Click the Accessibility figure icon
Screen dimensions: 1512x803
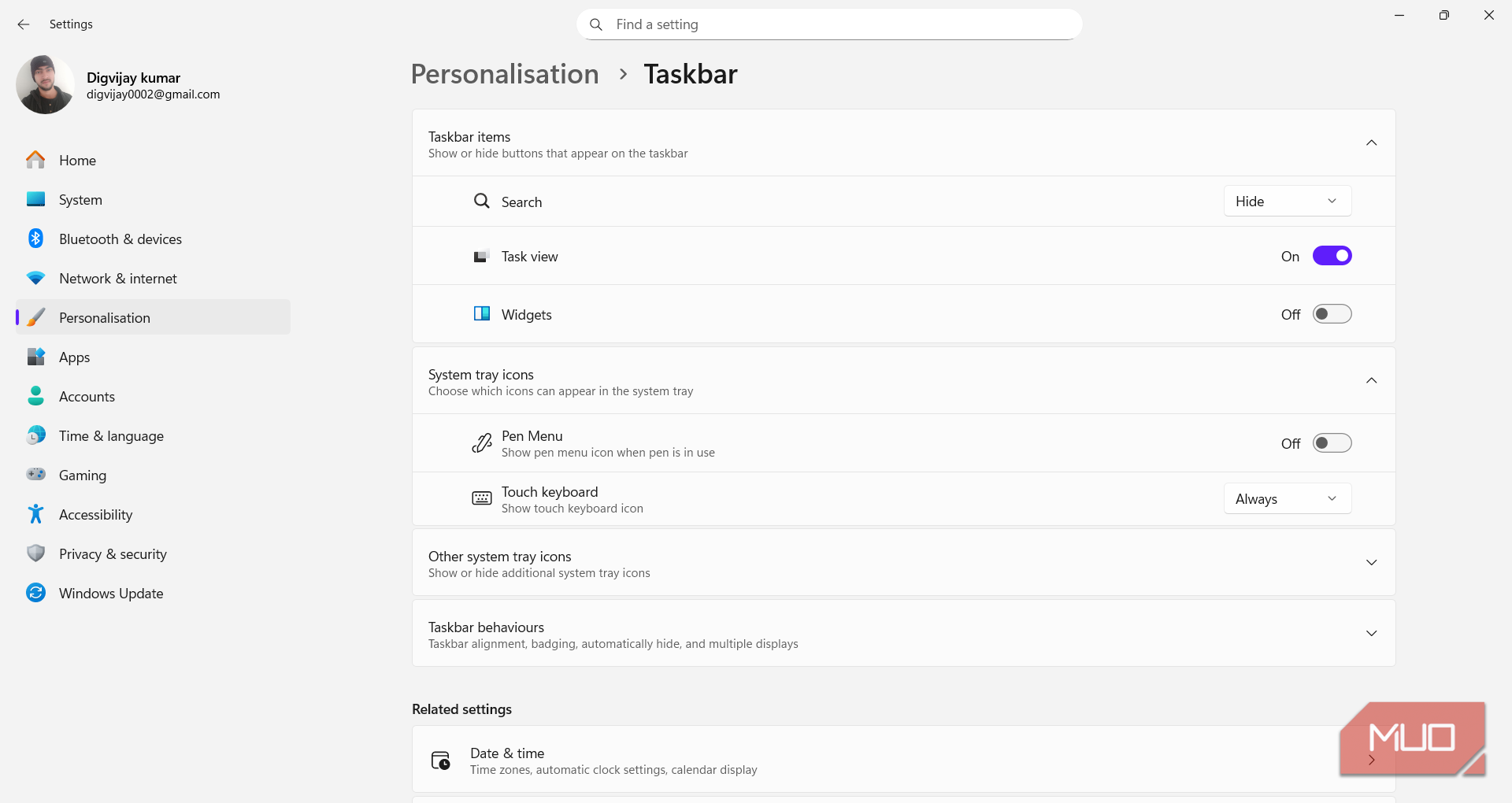[x=35, y=514]
